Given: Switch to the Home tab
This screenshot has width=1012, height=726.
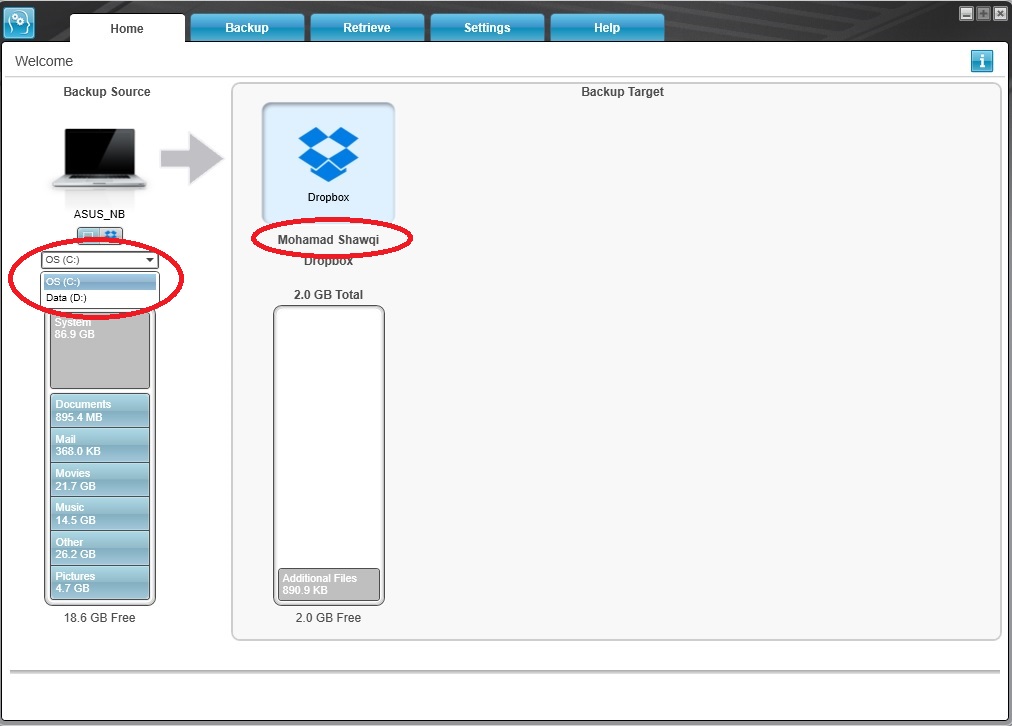Looking at the screenshot, I should [127, 28].
